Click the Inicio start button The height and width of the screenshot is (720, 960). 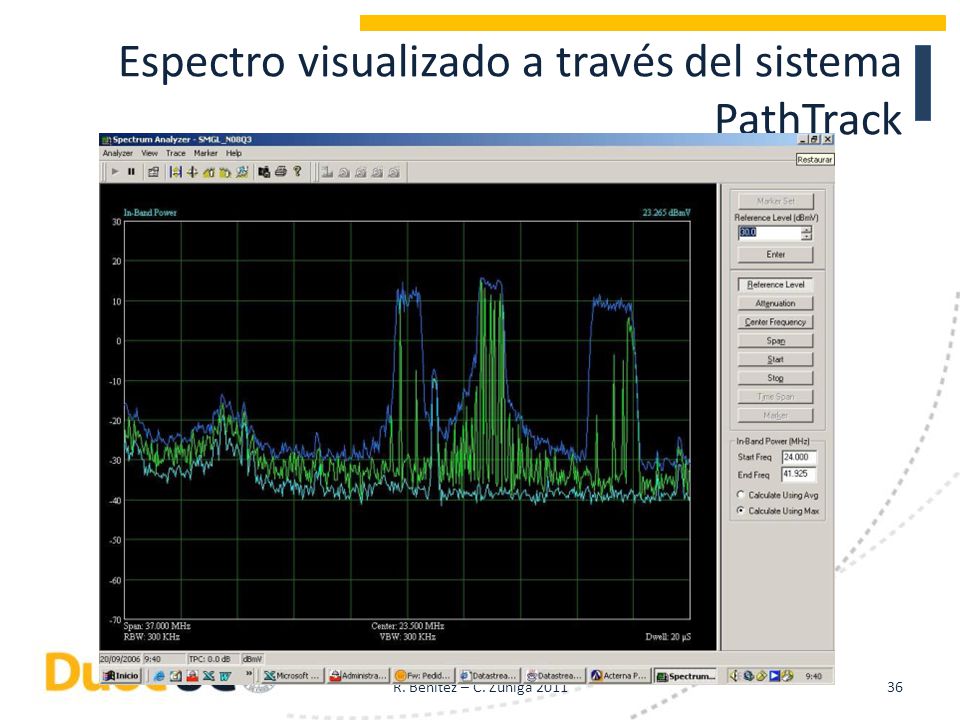[x=122, y=676]
